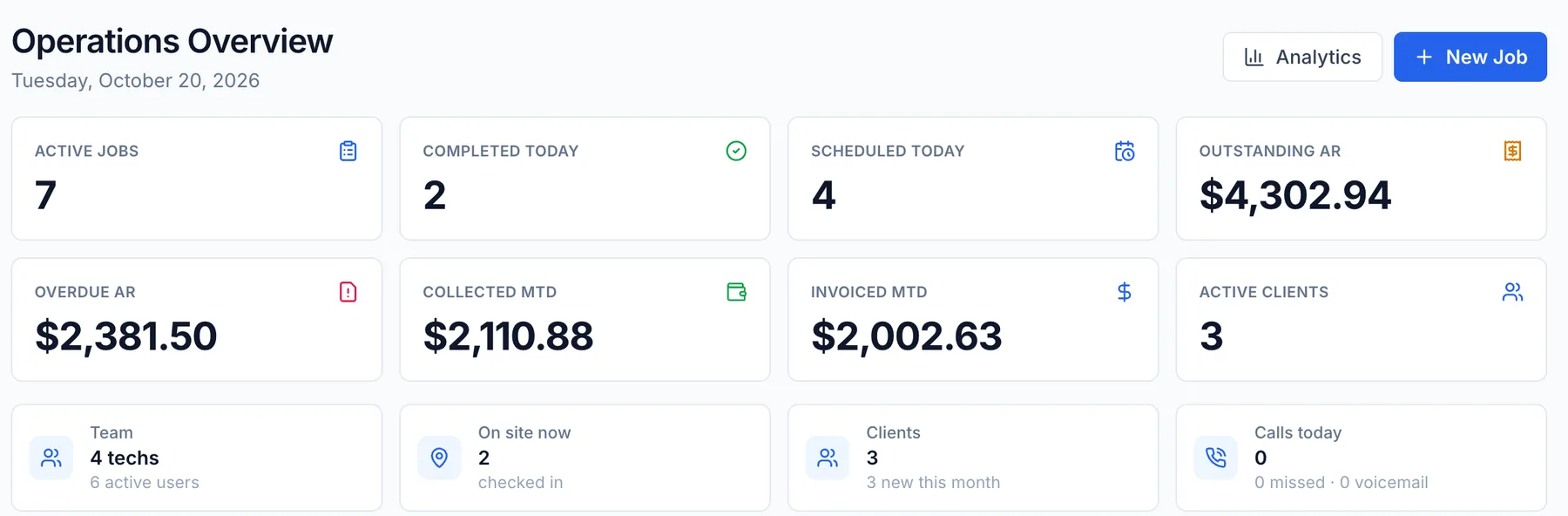Click the $2,110.88 collected amount
The height and width of the screenshot is (516, 1568).
click(x=508, y=336)
